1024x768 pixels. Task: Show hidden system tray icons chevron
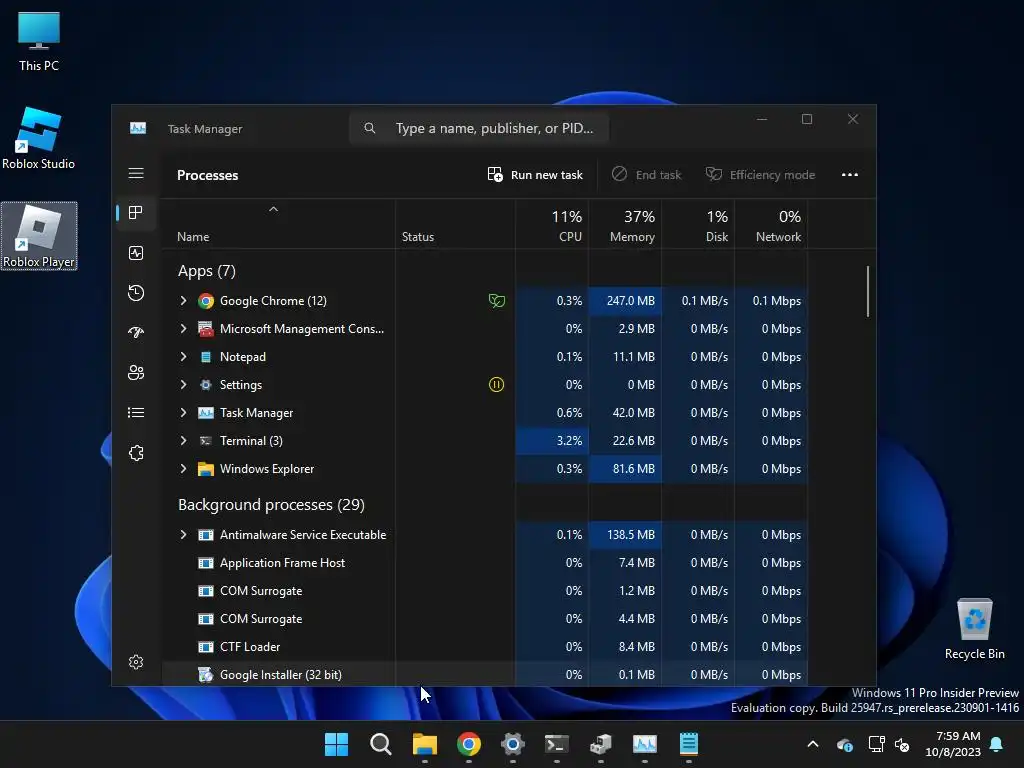812,744
